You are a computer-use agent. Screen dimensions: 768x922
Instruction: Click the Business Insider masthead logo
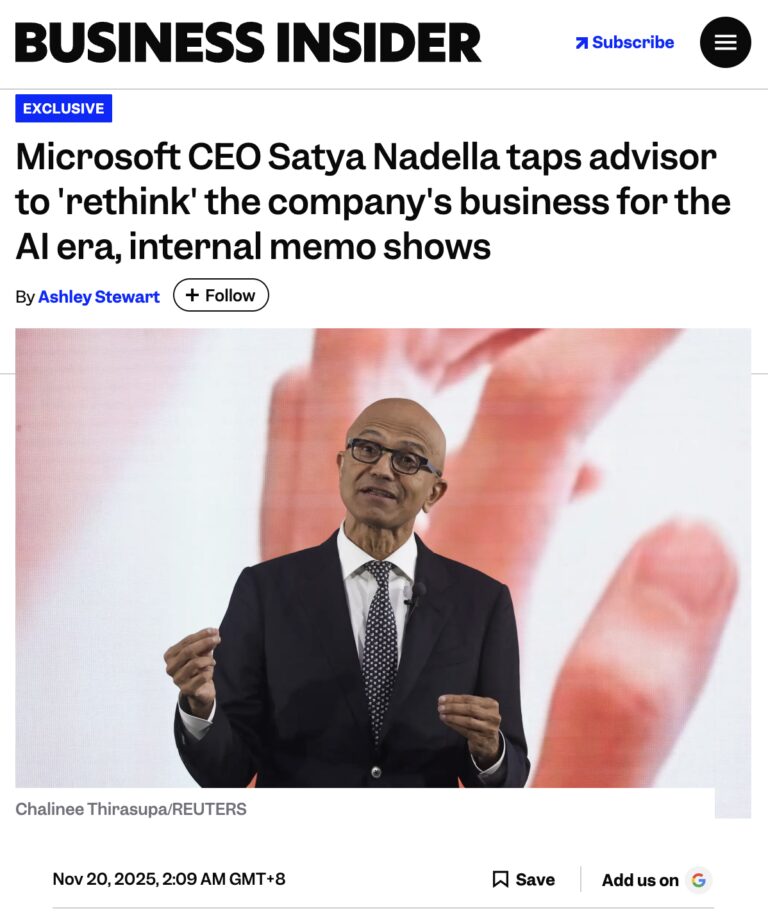pyautogui.click(x=245, y=43)
